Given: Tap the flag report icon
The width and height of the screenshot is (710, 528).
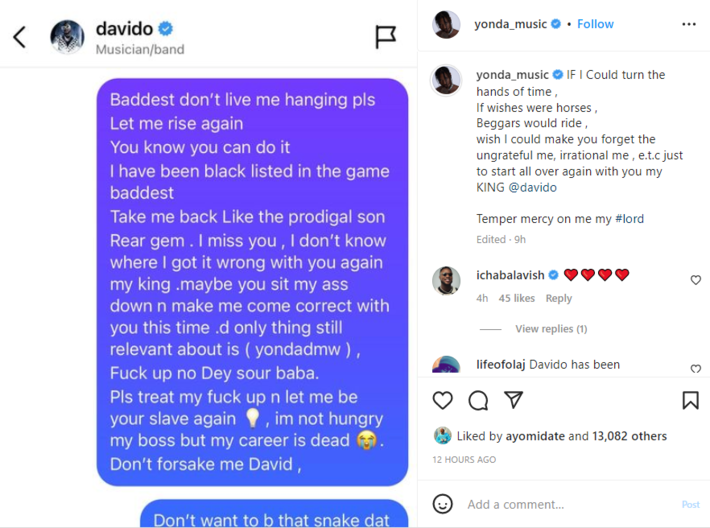Looking at the screenshot, I should [x=385, y=37].
